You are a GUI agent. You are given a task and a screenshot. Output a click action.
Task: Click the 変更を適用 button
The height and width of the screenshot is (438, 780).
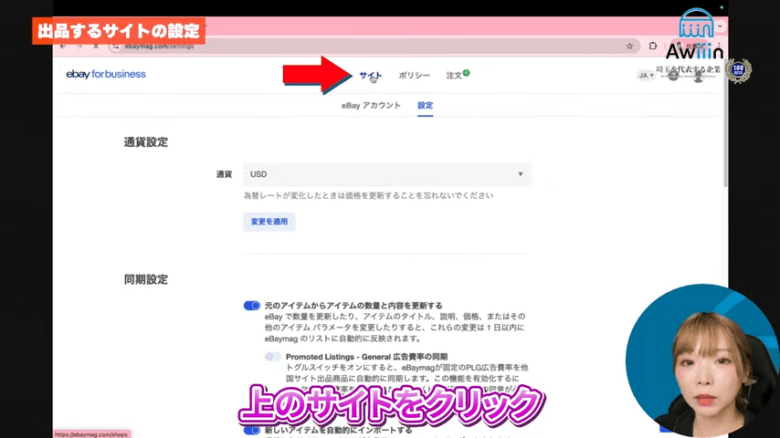[x=269, y=221]
